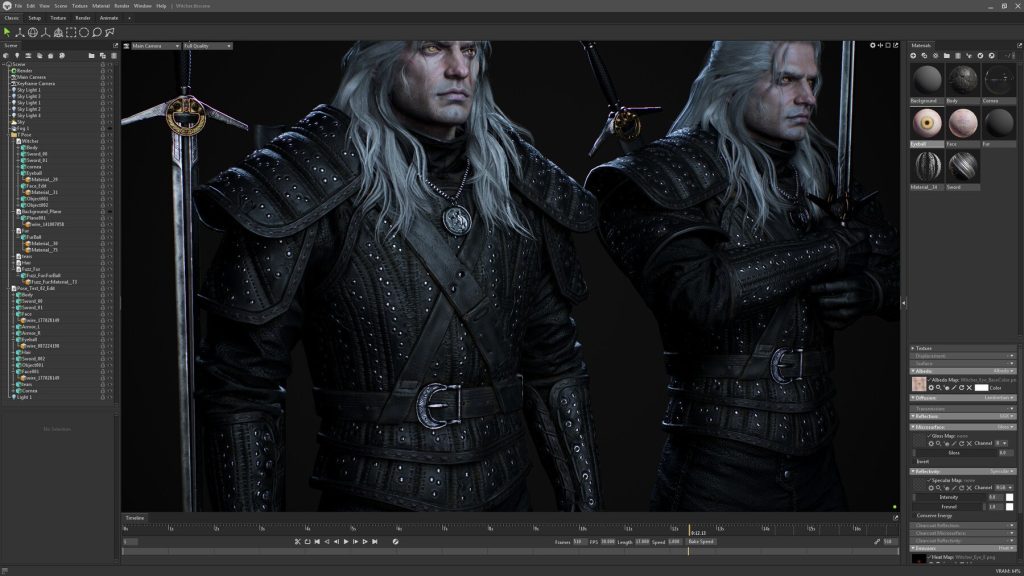
Task: Delete material via Materials trash icon
Action: pyautogui.click(x=957, y=56)
